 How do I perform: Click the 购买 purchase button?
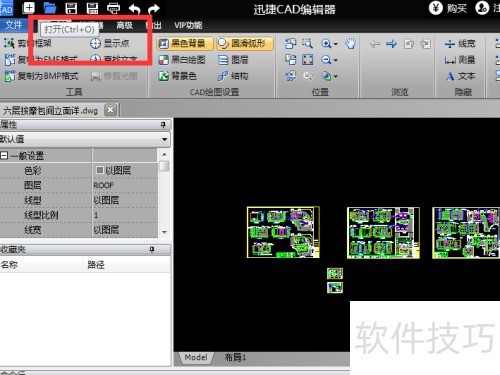pyautogui.click(x=448, y=8)
